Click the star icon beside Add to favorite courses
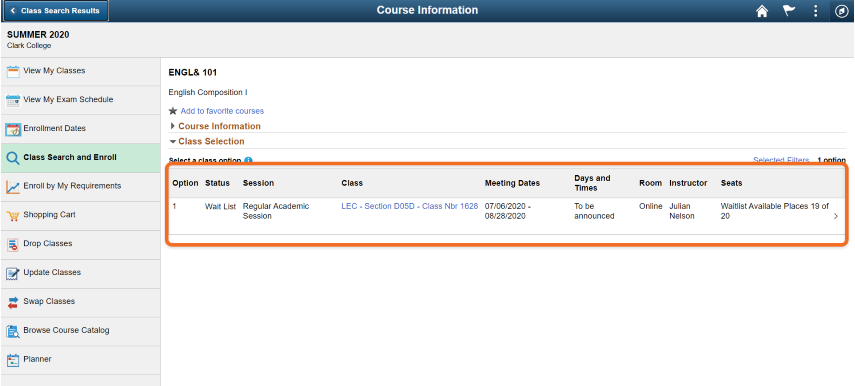 click(173, 111)
